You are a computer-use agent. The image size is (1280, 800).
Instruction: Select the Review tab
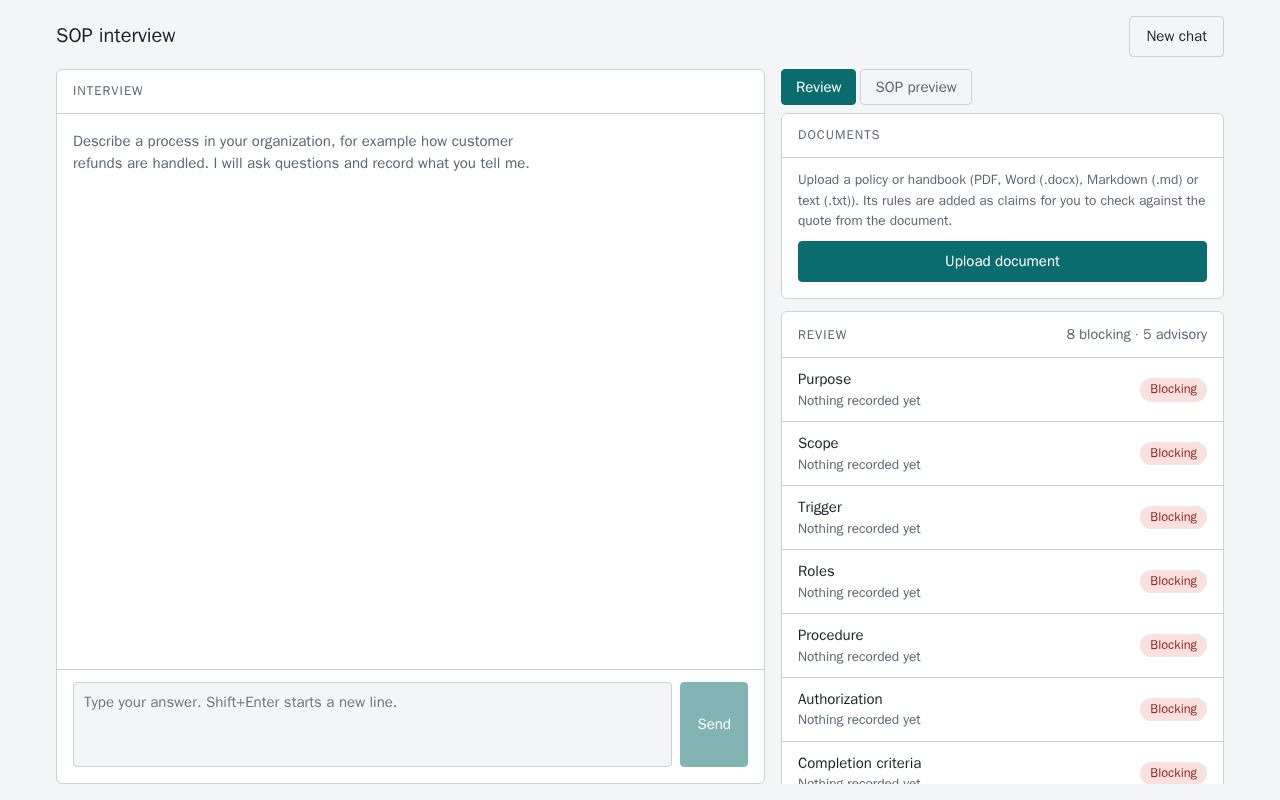point(818,87)
